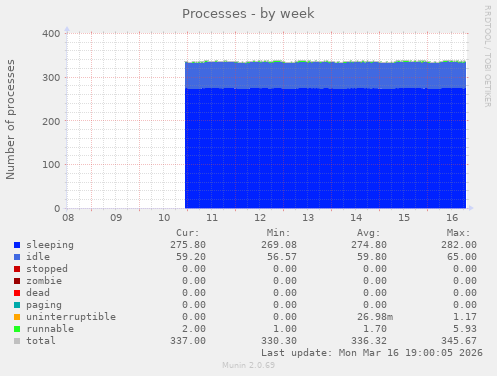Screen dimensions: 497x376
Task: Click the 'idle' legend label
Action: 38,257
